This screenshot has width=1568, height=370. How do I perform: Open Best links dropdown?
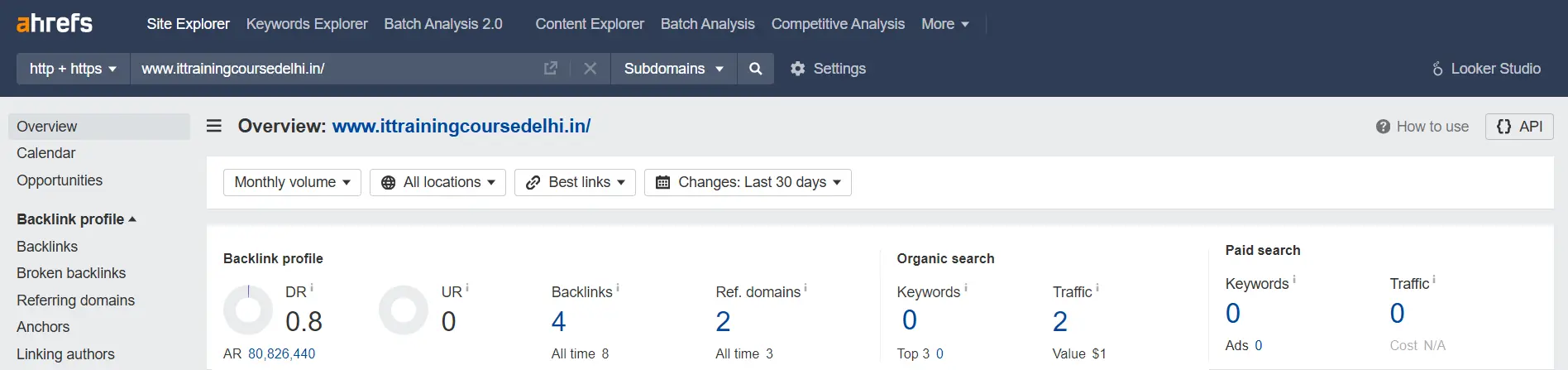tap(575, 182)
